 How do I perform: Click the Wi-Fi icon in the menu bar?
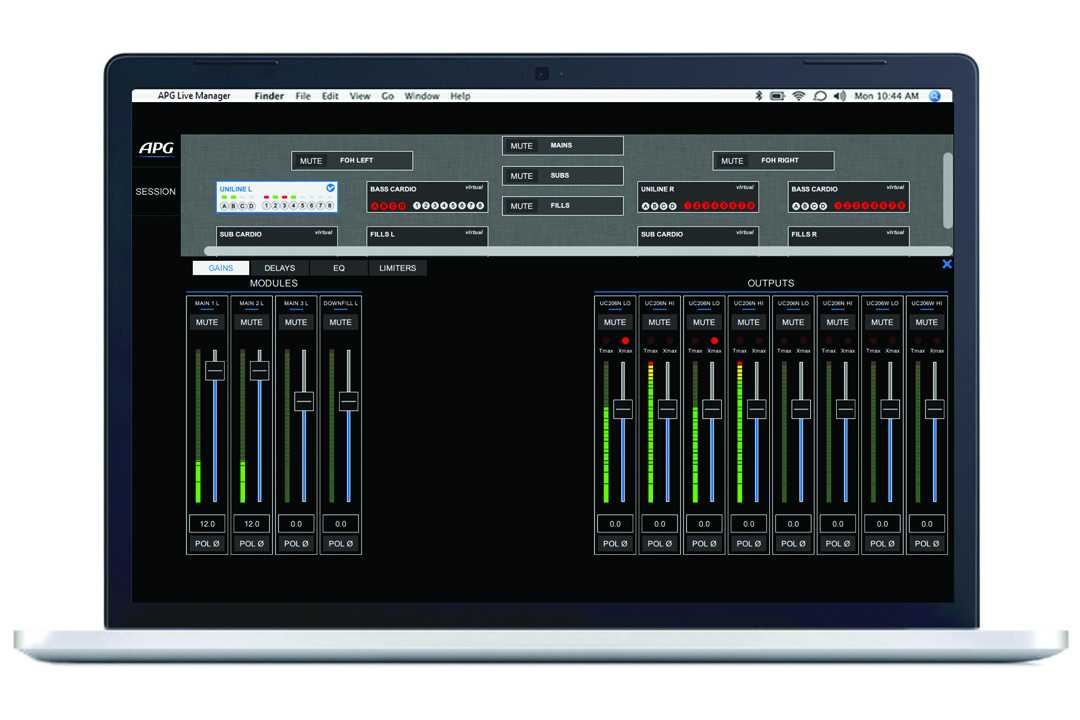(x=797, y=96)
